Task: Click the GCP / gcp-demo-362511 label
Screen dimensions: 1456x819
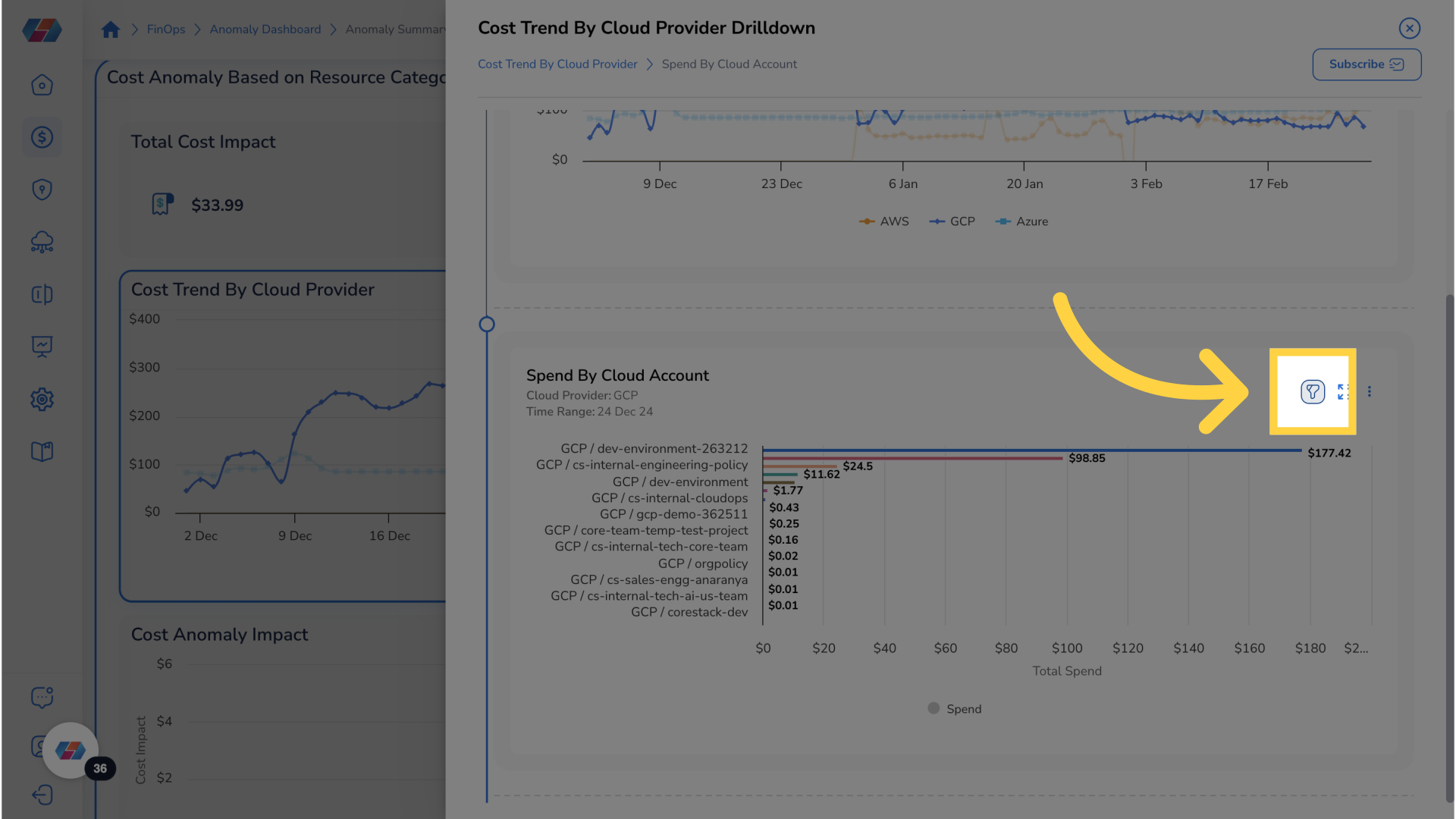Action: tap(673, 514)
